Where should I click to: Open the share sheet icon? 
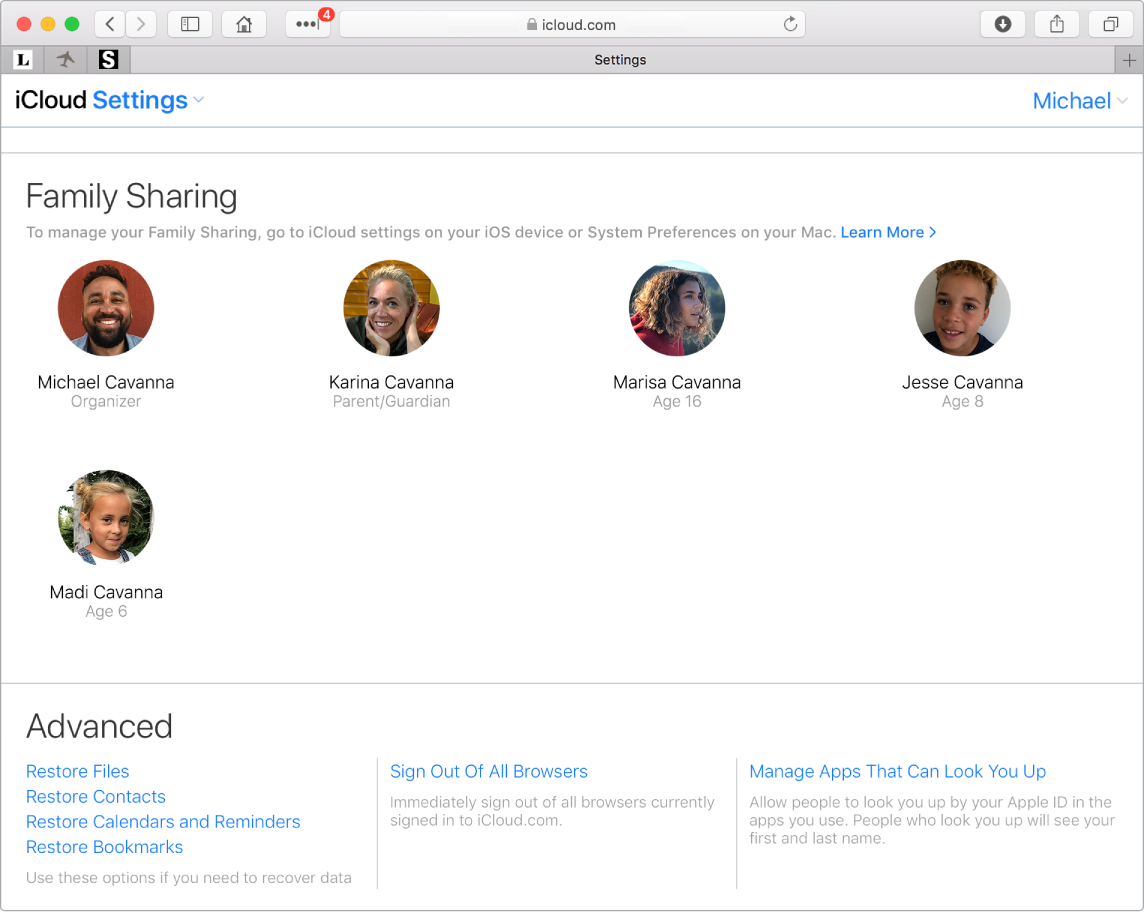pos(1056,24)
